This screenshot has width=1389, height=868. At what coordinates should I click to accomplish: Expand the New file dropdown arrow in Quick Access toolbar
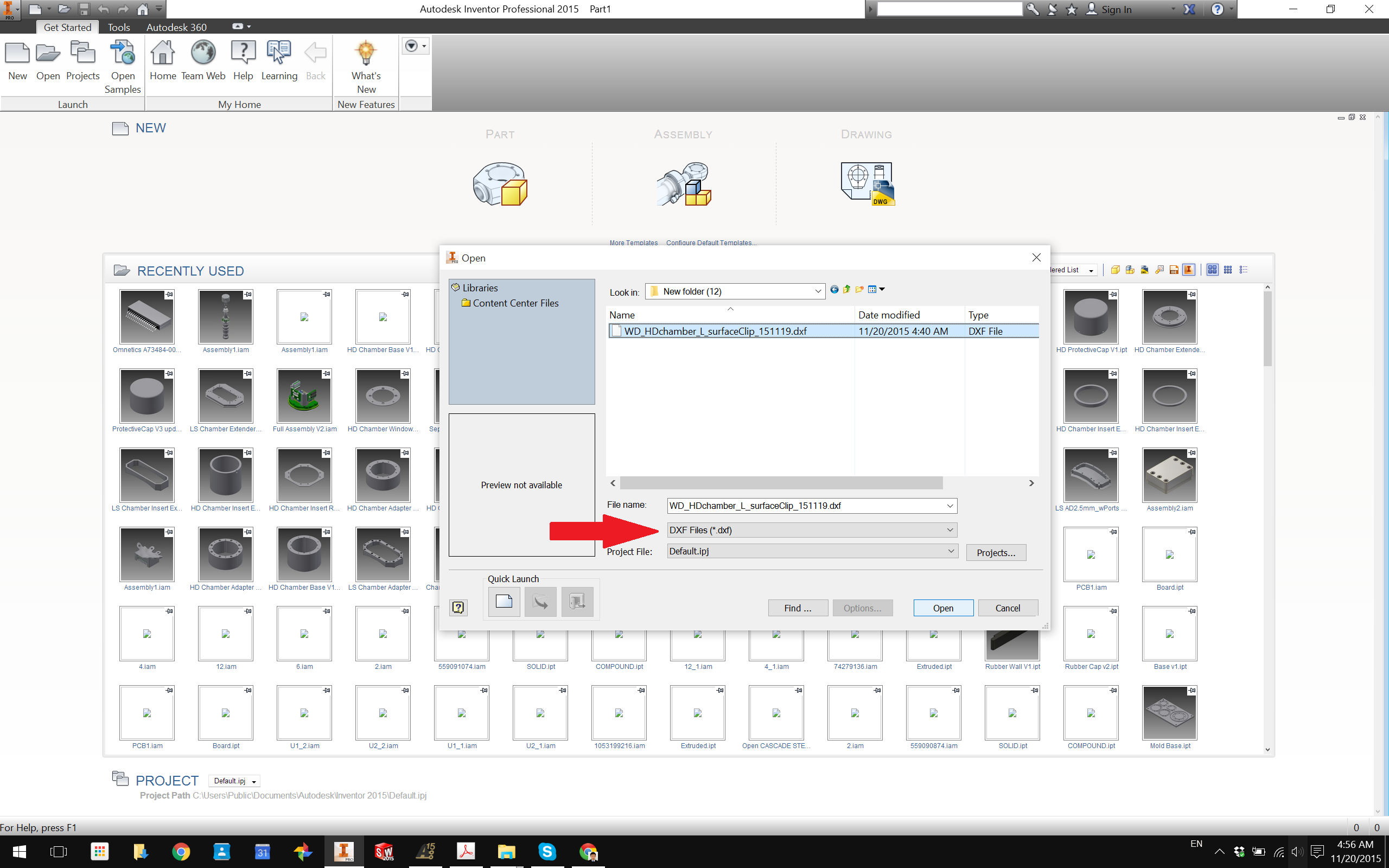(49, 9)
